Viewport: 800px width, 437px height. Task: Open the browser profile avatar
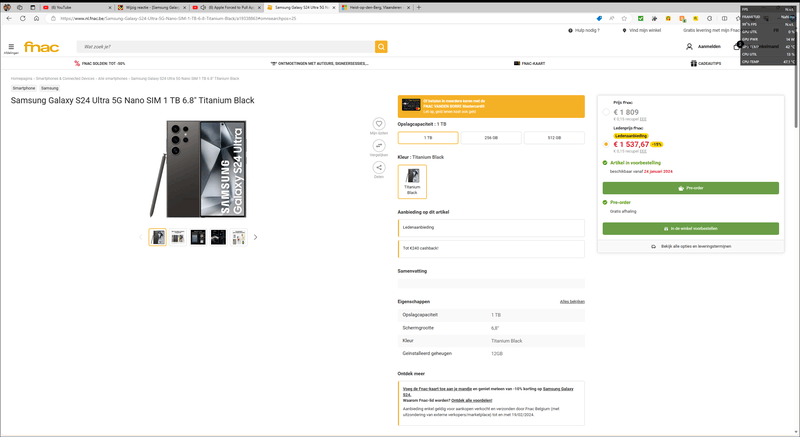coord(7,8)
